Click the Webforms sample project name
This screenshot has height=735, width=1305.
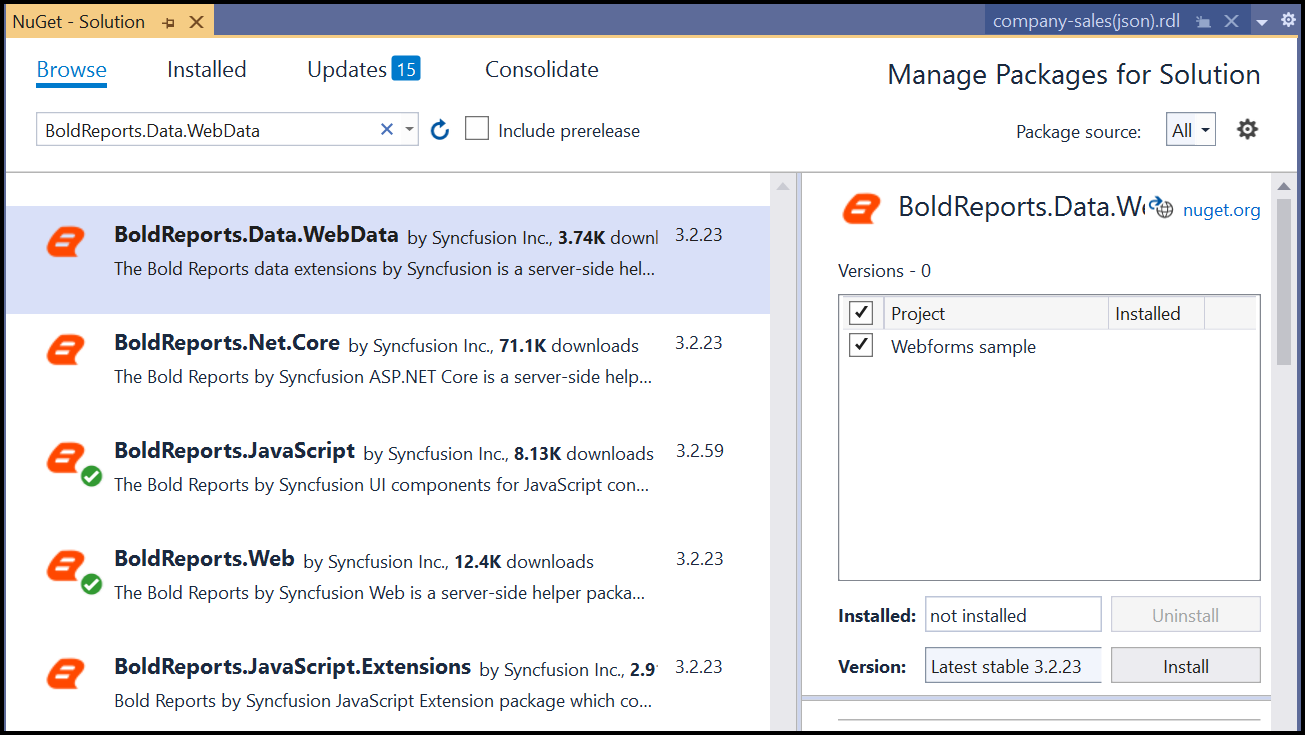coord(963,347)
